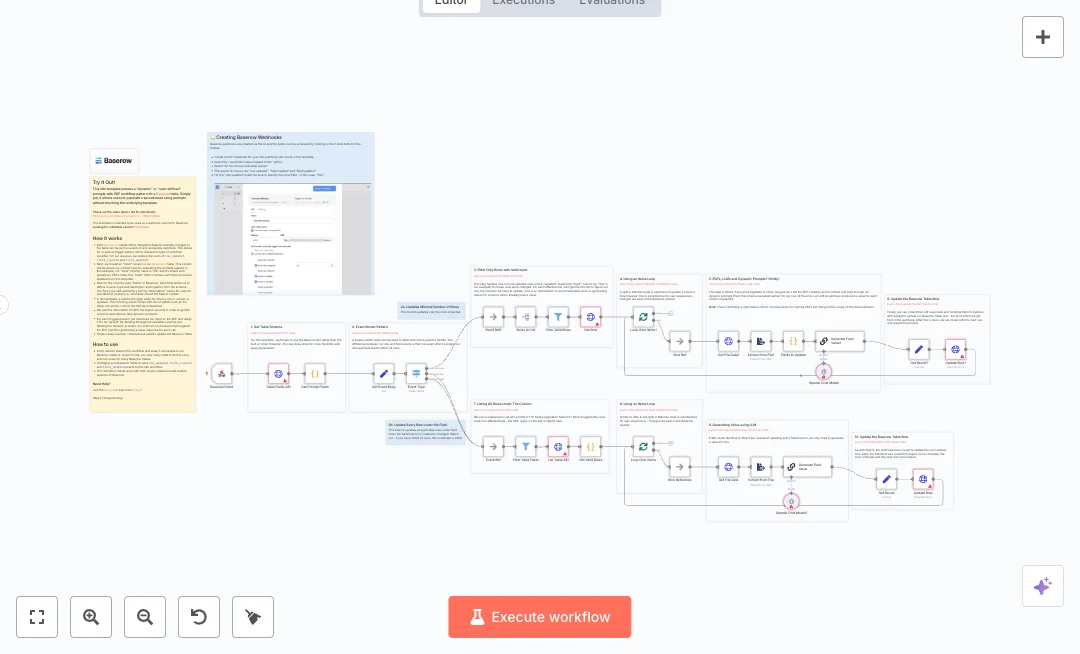This screenshot has height=654, width=1080.
Task: Open the Event Type switch node
Action: point(416,374)
